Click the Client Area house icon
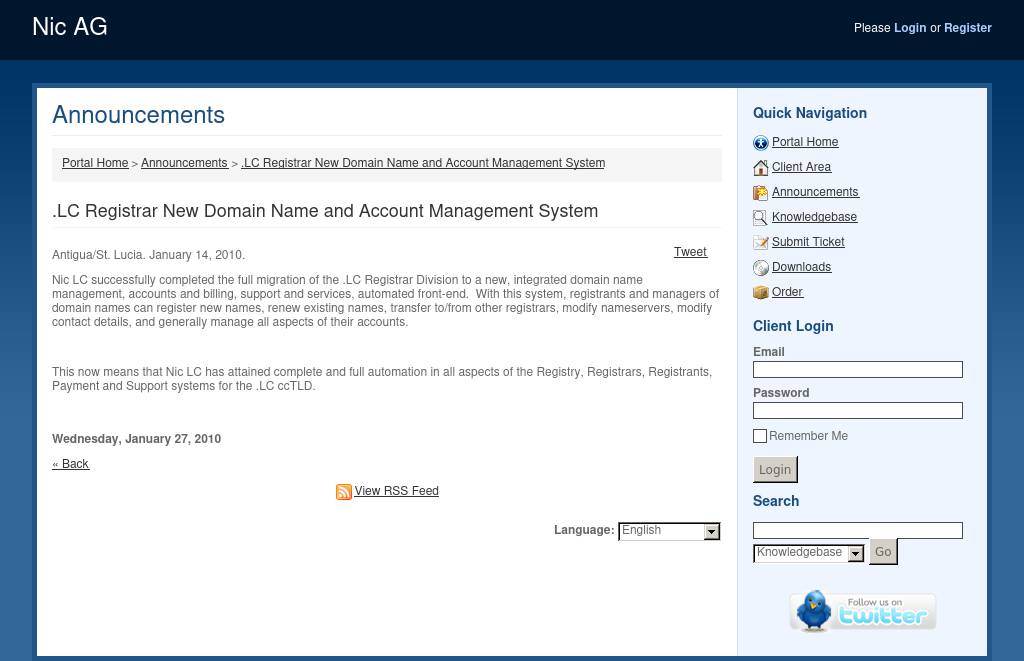 point(760,168)
